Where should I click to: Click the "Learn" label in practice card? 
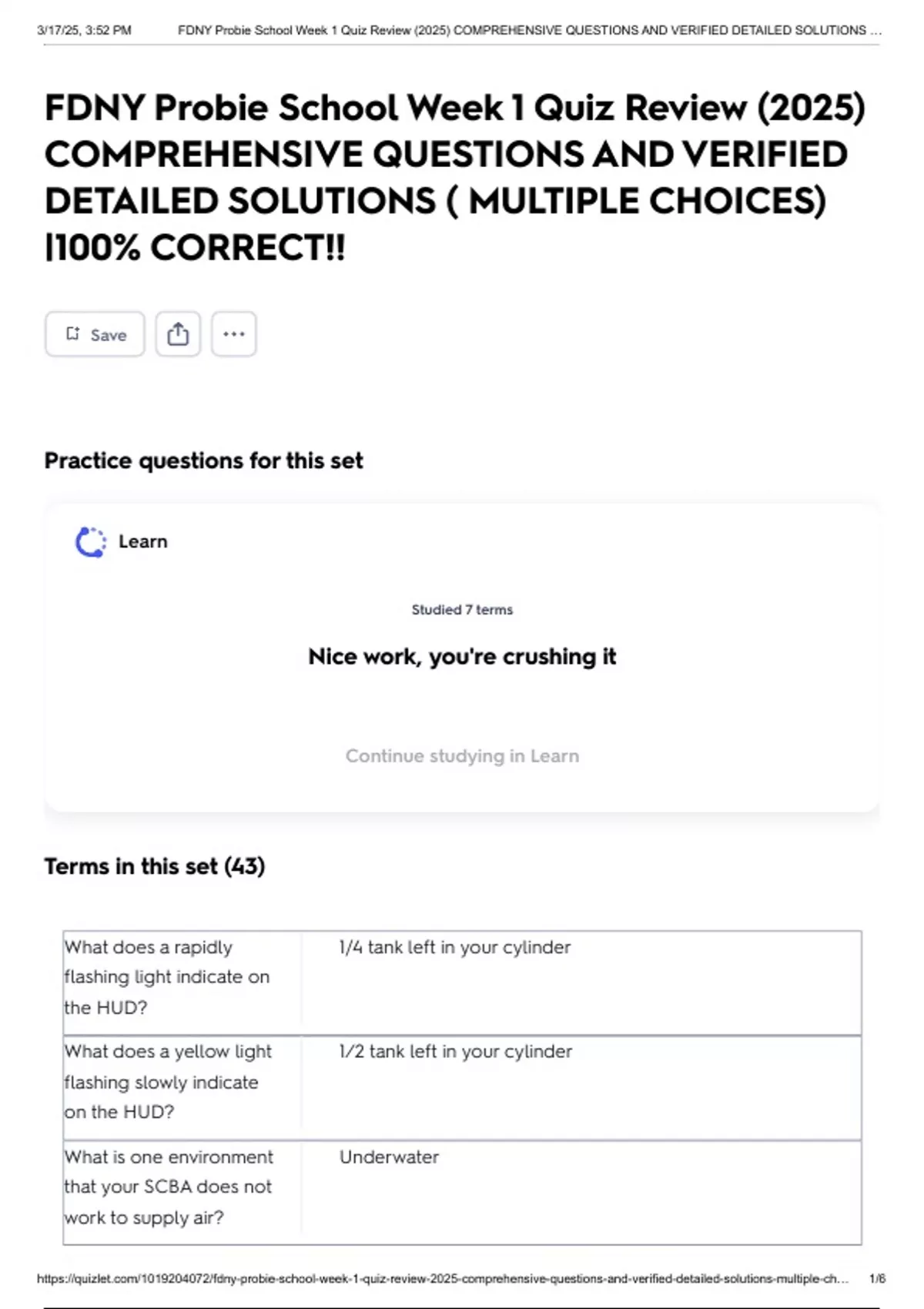pos(142,542)
